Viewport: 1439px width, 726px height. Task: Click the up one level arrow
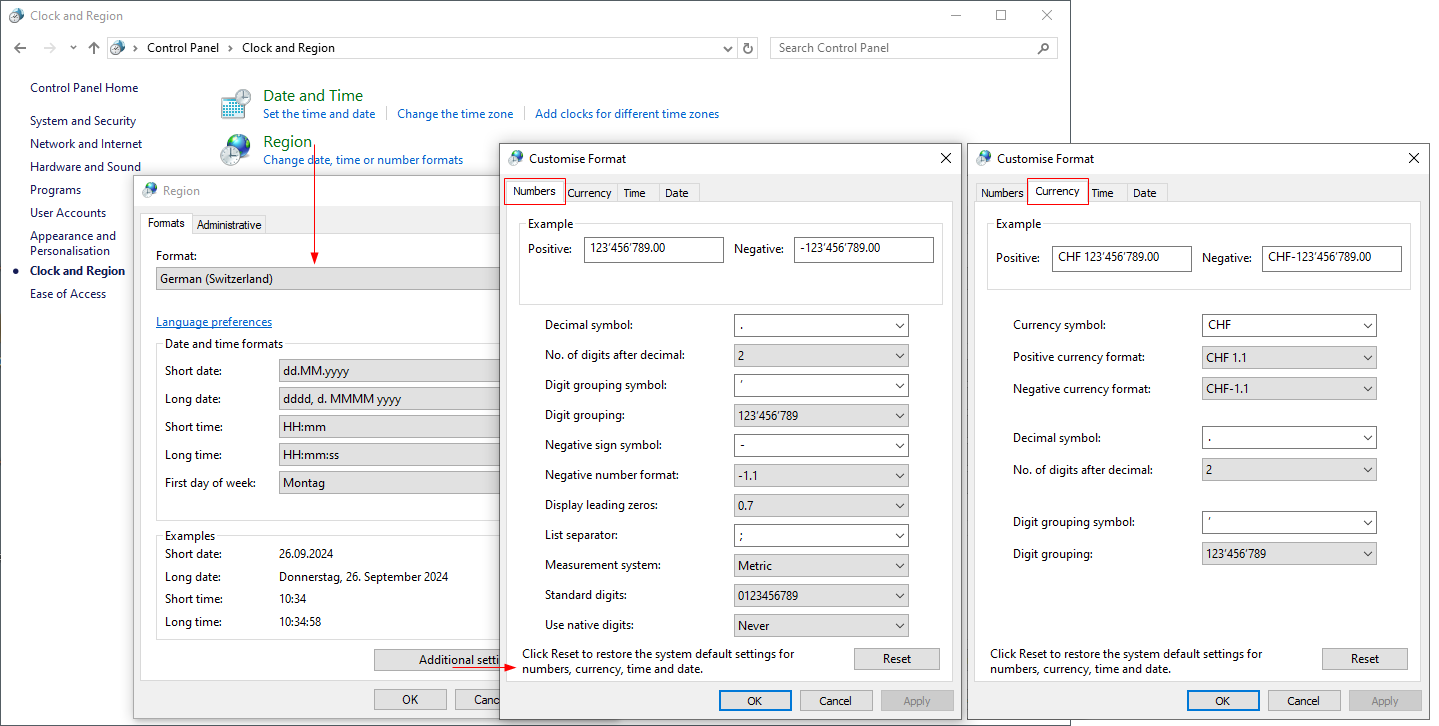click(x=94, y=48)
